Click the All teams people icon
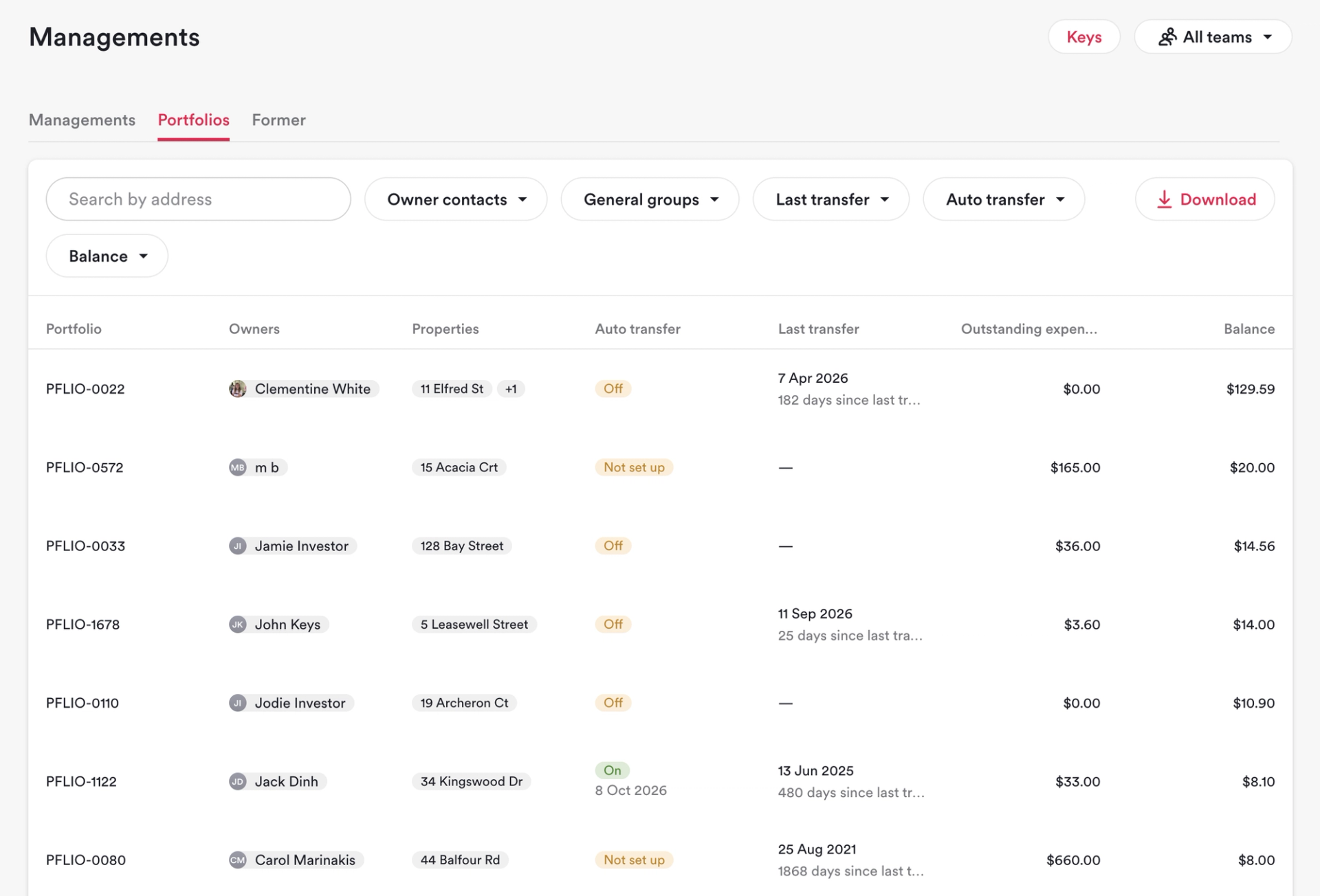 [x=1167, y=37]
